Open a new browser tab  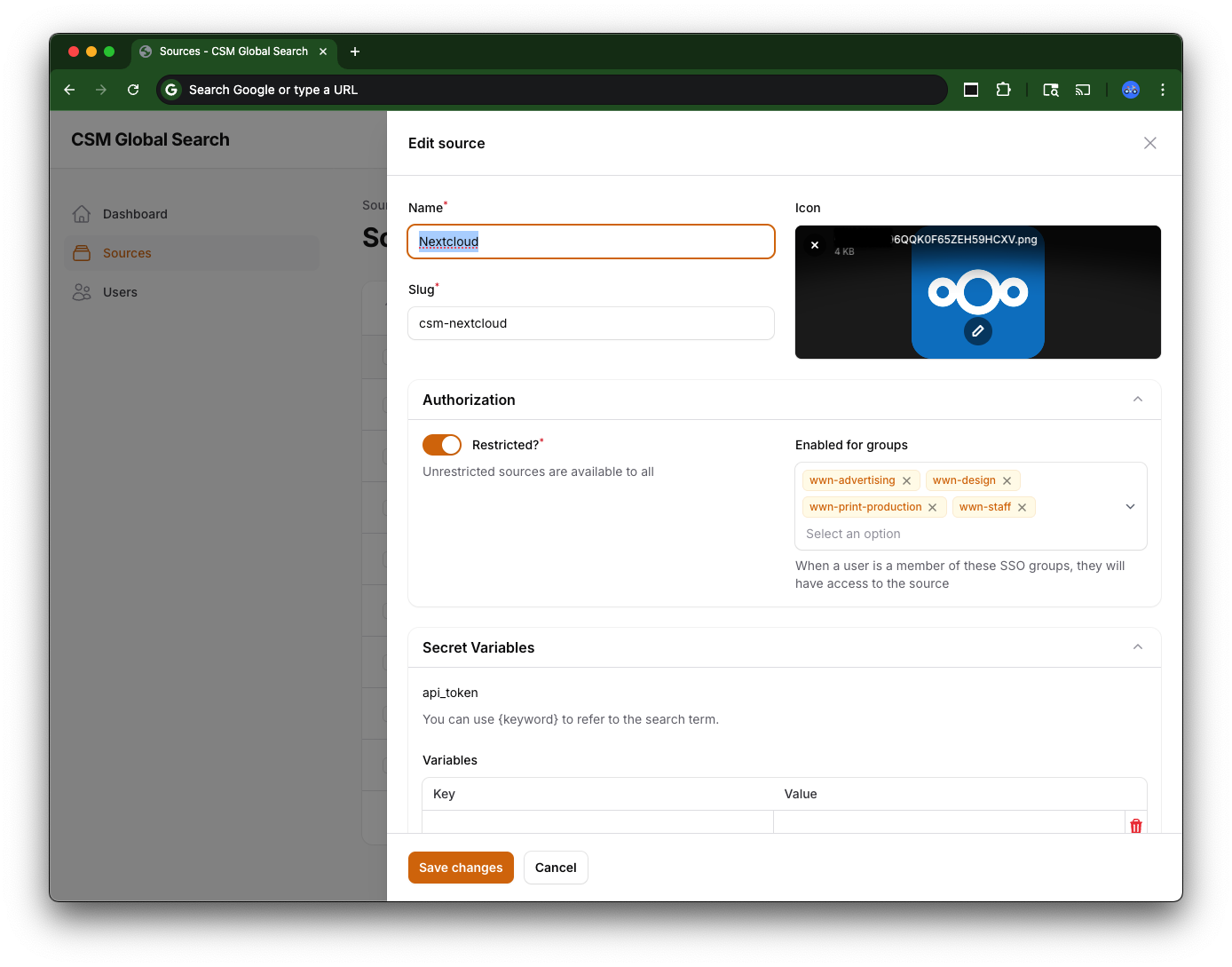tap(355, 52)
